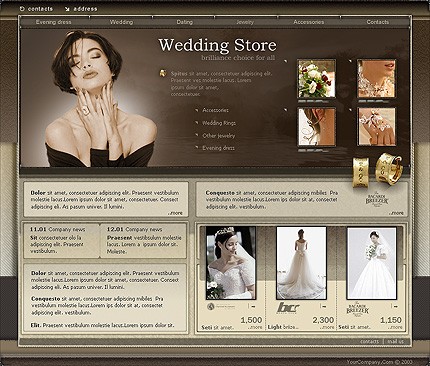The height and width of the screenshot is (366, 430).
Task: Click the arrow icon beside address
Action: click(x=67, y=9)
